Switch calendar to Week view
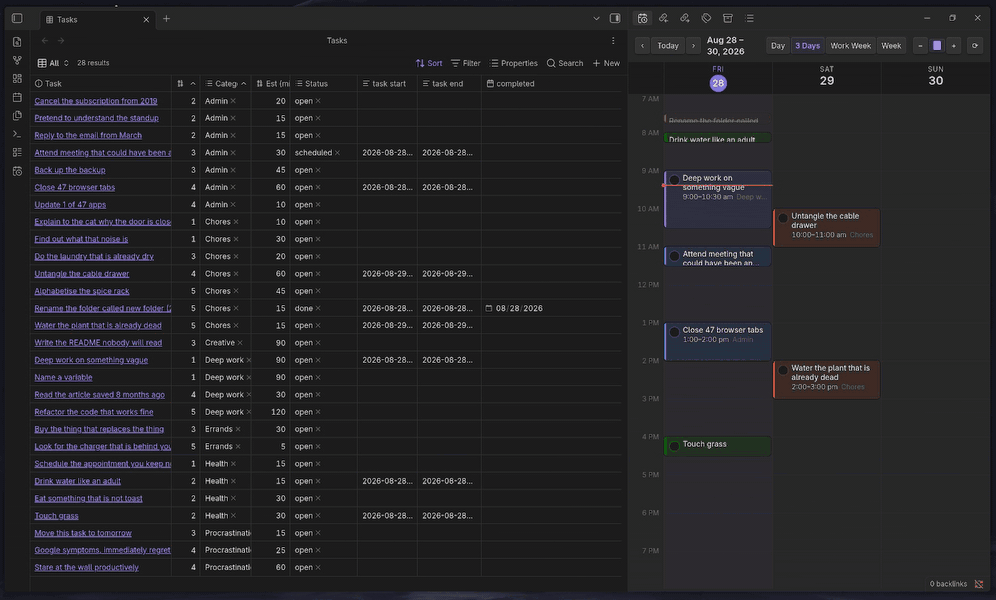The image size is (996, 600). tap(891, 46)
